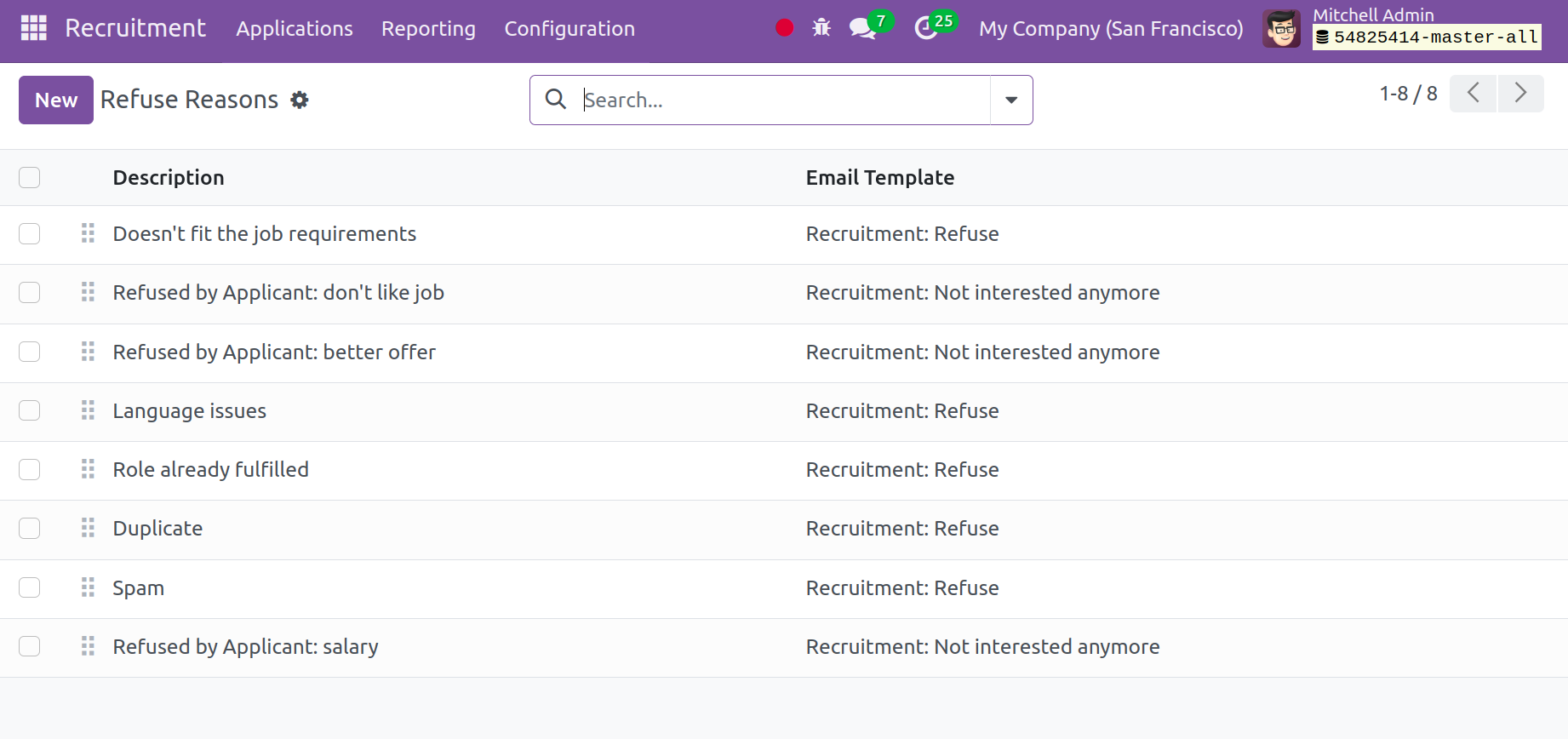The width and height of the screenshot is (1568, 739).
Task: Open the Role already fulfilled record
Action: pyautogui.click(x=211, y=470)
